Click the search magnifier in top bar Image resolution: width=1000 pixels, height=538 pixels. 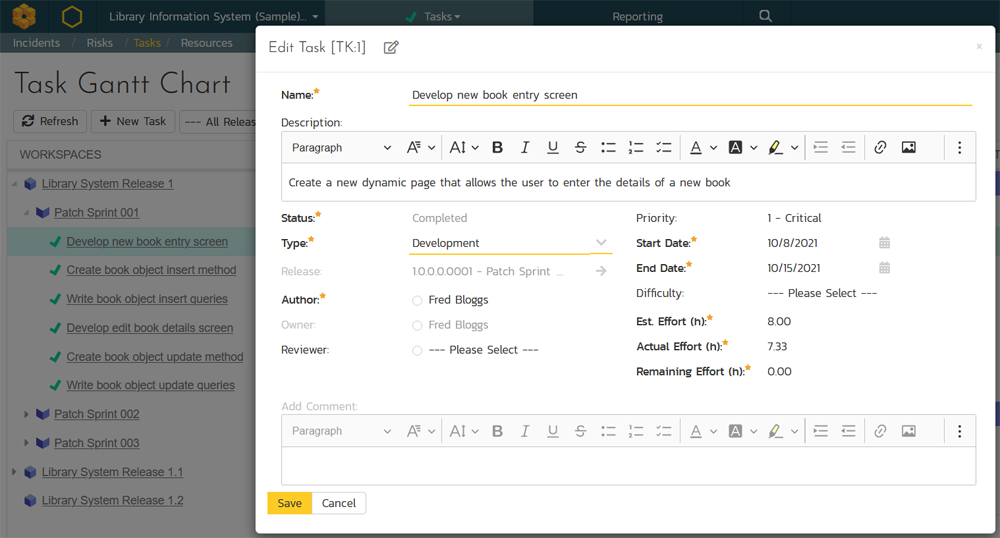pos(765,16)
